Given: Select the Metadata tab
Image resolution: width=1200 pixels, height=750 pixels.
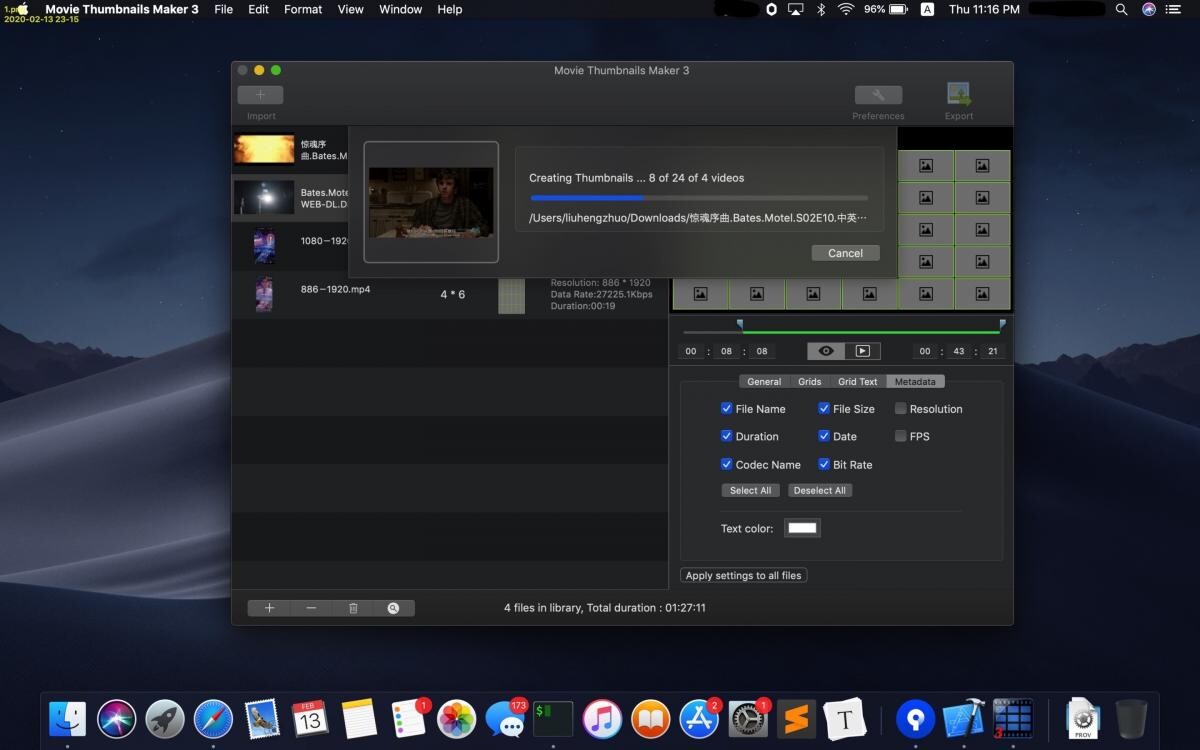Looking at the screenshot, I should [915, 381].
